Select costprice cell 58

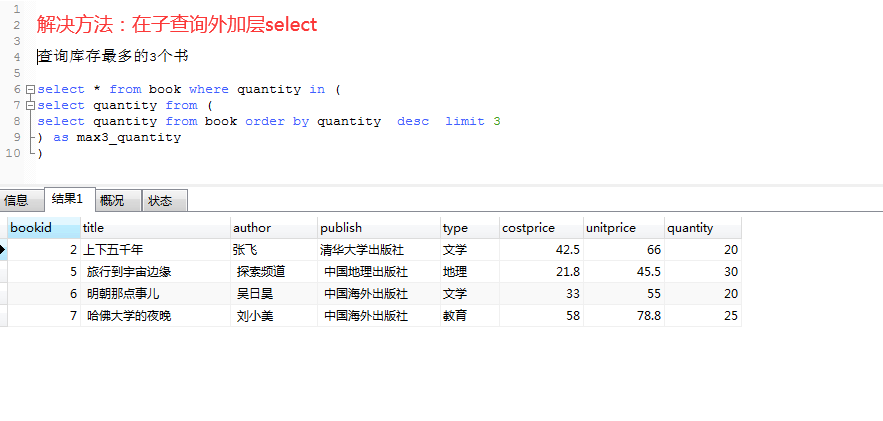point(541,316)
